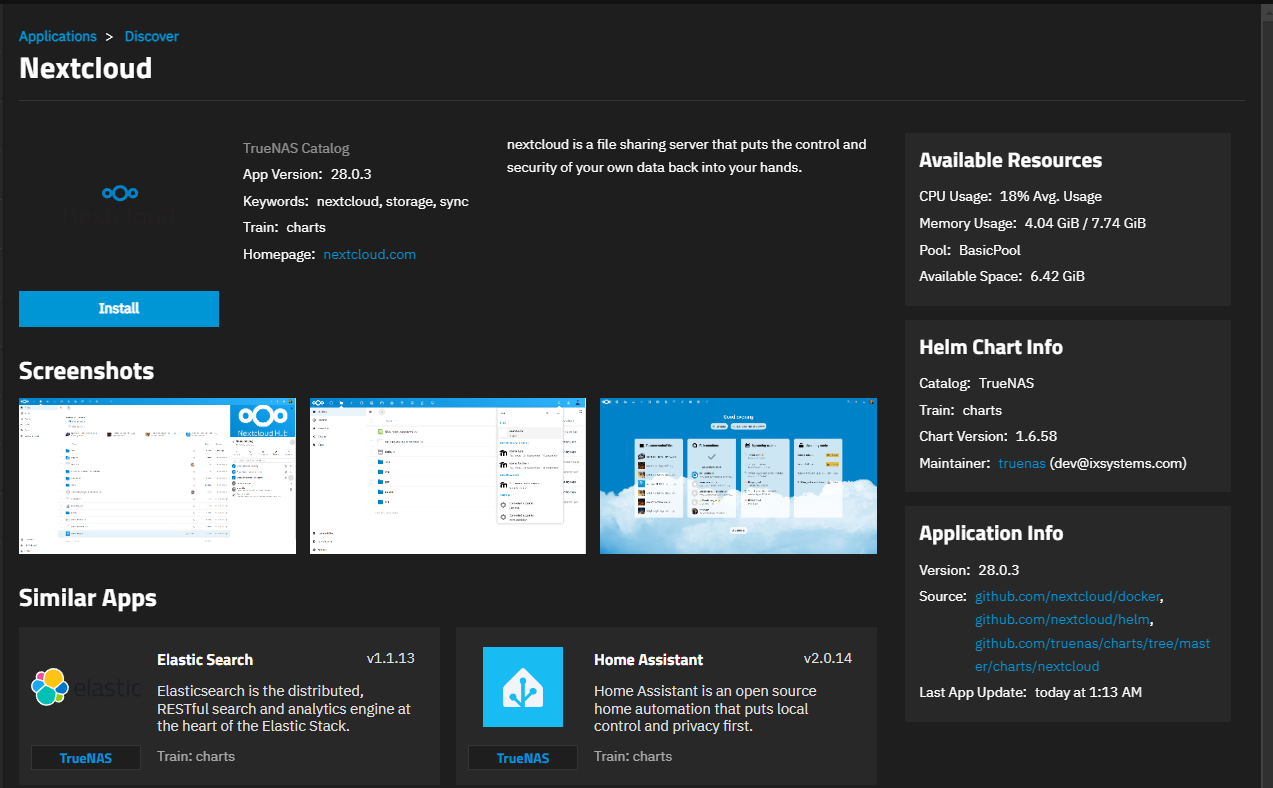Viewport: 1273px width, 788px height.
Task: Click the Home Assistant v2.0.14 version
Action: [x=828, y=658]
